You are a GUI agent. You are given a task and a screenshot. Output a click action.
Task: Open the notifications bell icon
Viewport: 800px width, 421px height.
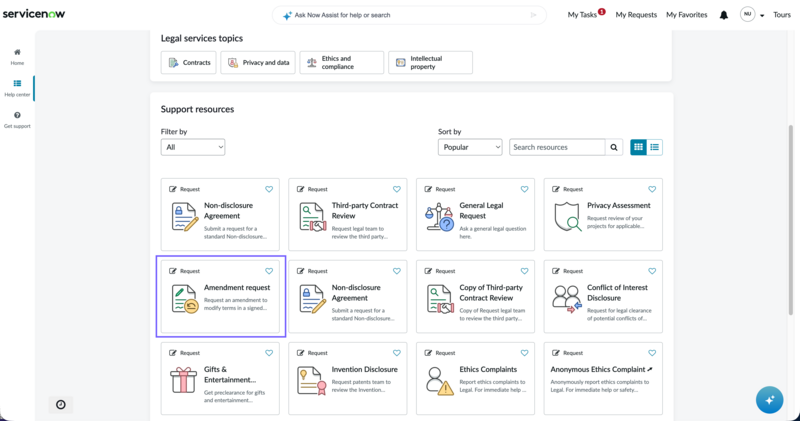pyautogui.click(x=723, y=15)
